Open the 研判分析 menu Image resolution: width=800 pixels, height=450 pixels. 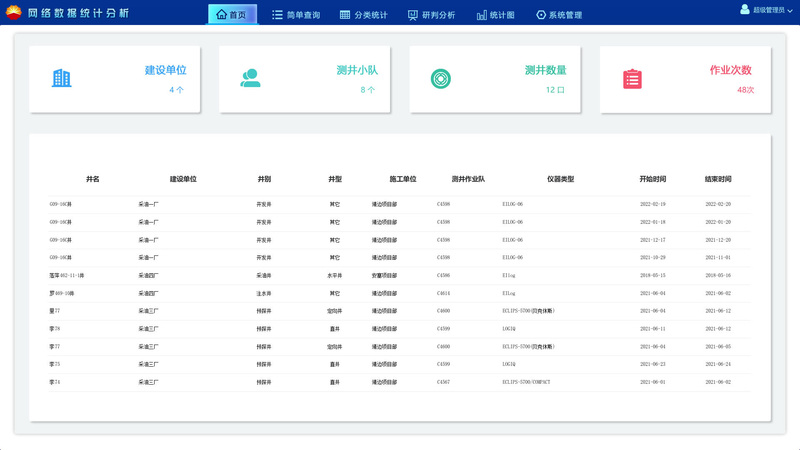click(431, 15)
